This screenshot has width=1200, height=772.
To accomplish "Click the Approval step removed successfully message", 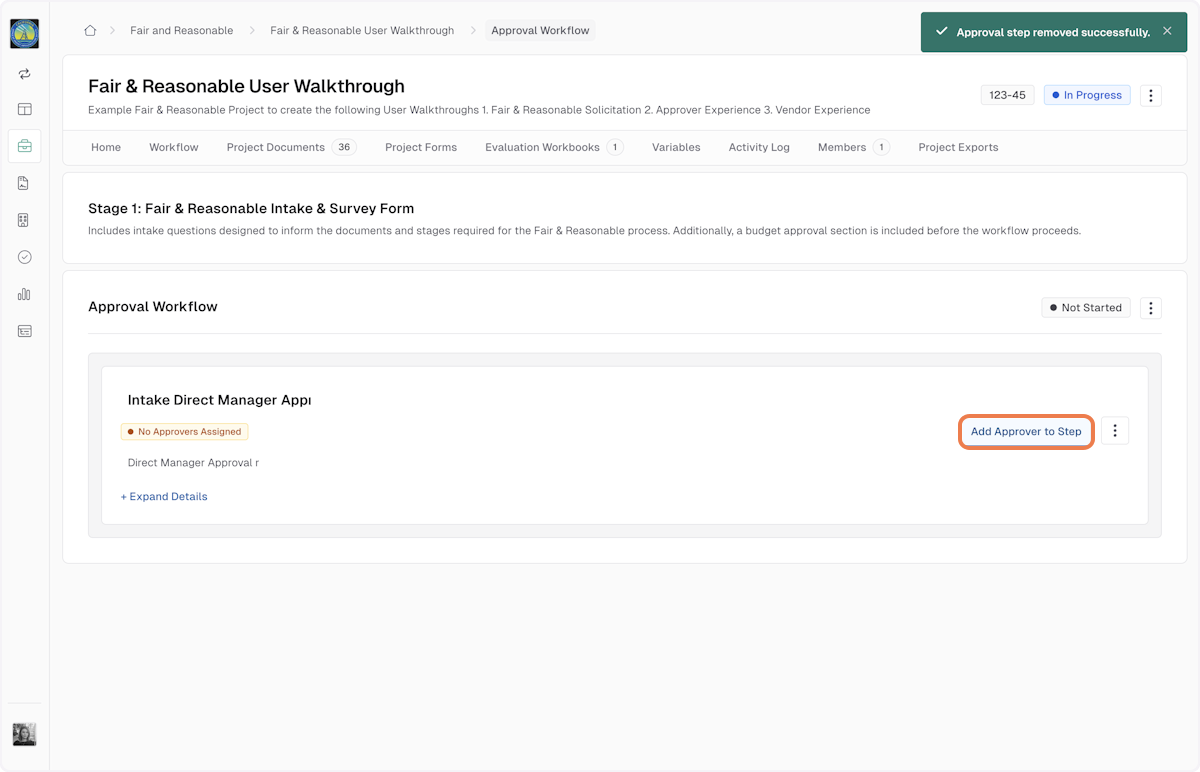I will coord(1053,33).
